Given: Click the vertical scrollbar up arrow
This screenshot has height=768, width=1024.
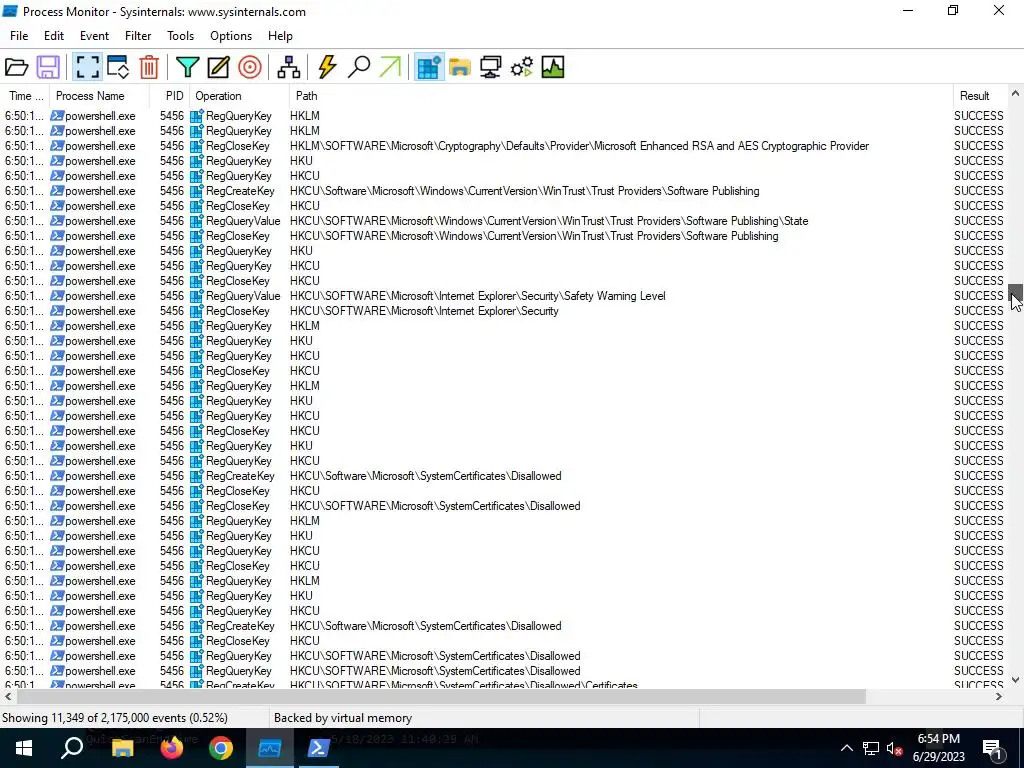Looking at the screenshot, I should click(x=1015, y=93).
